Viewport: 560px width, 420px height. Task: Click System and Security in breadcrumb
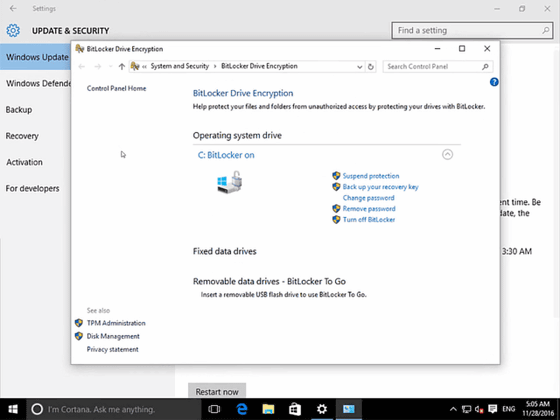180,66
